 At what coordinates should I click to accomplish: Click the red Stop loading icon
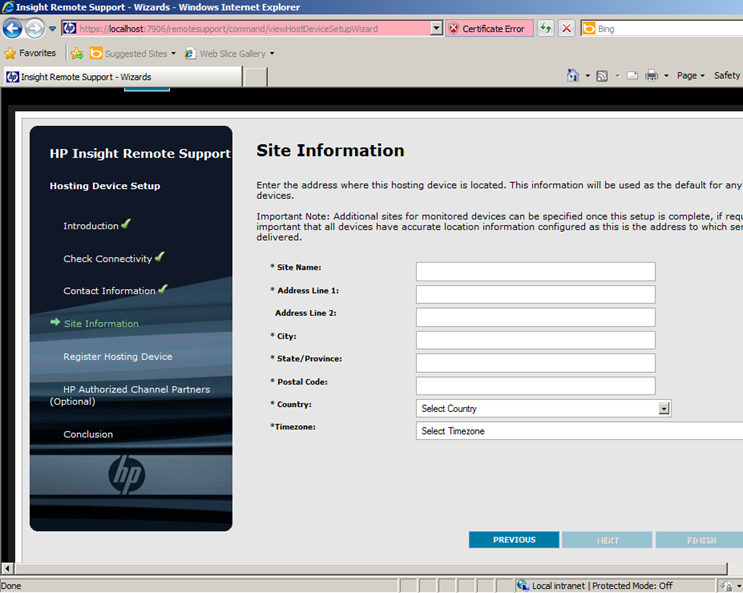566,28
